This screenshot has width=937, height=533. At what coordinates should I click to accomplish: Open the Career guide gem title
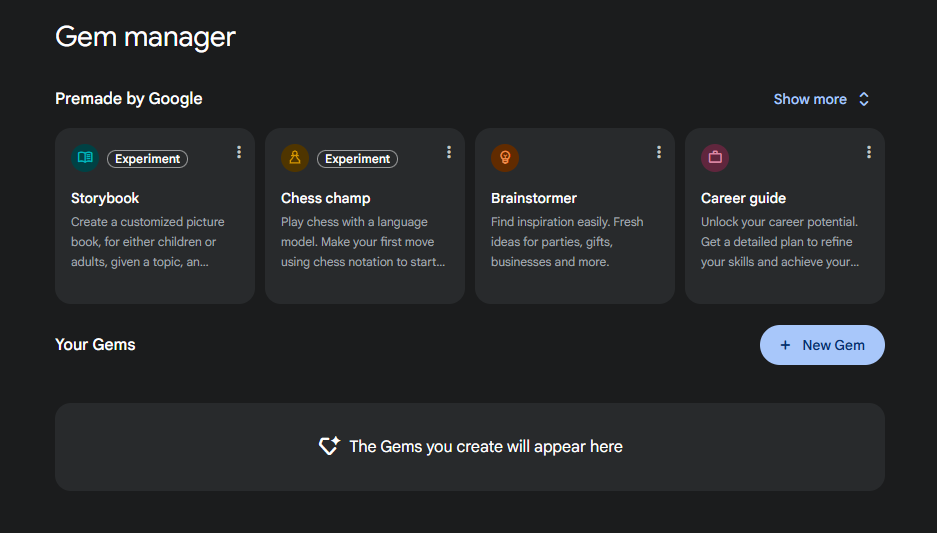coord(743,198)
